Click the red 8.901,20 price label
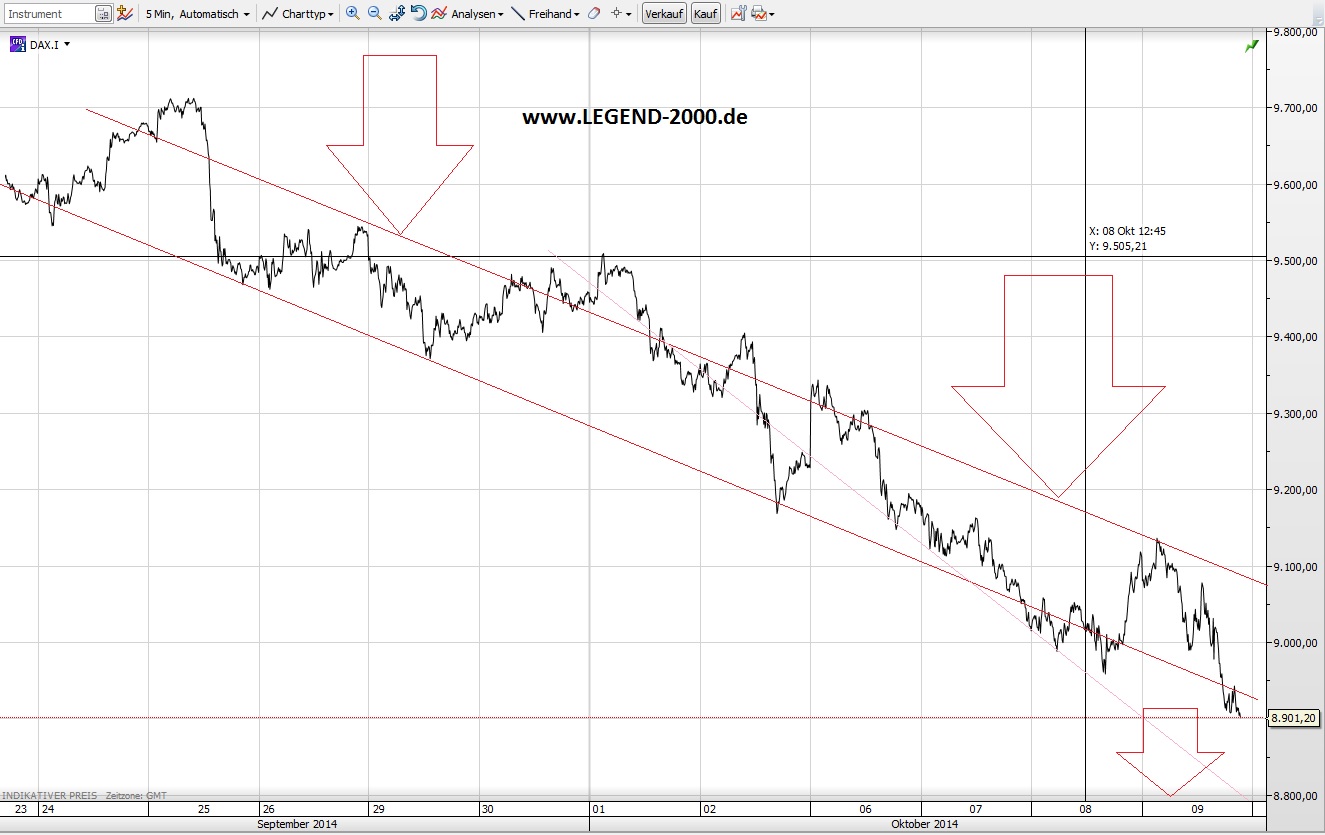 [1296, 718]
